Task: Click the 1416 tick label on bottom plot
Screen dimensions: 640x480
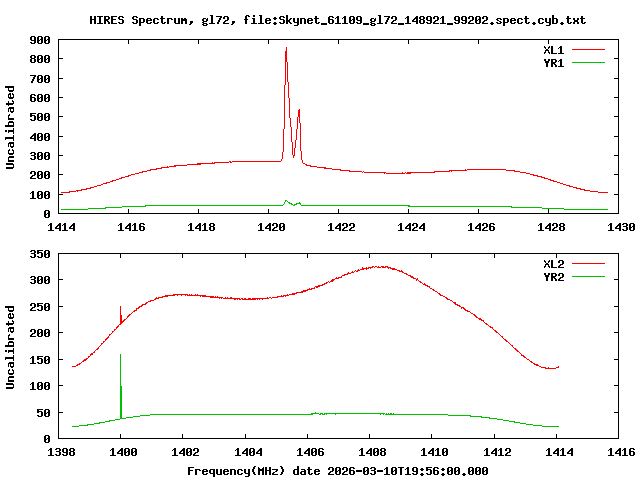Action: click(621, 452)
